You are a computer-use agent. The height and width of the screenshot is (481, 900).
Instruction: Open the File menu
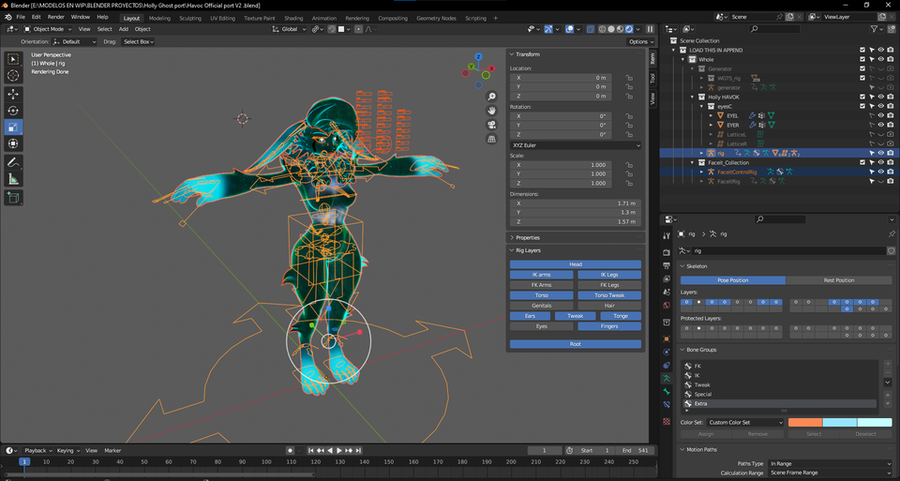click(x=21, y=17)
